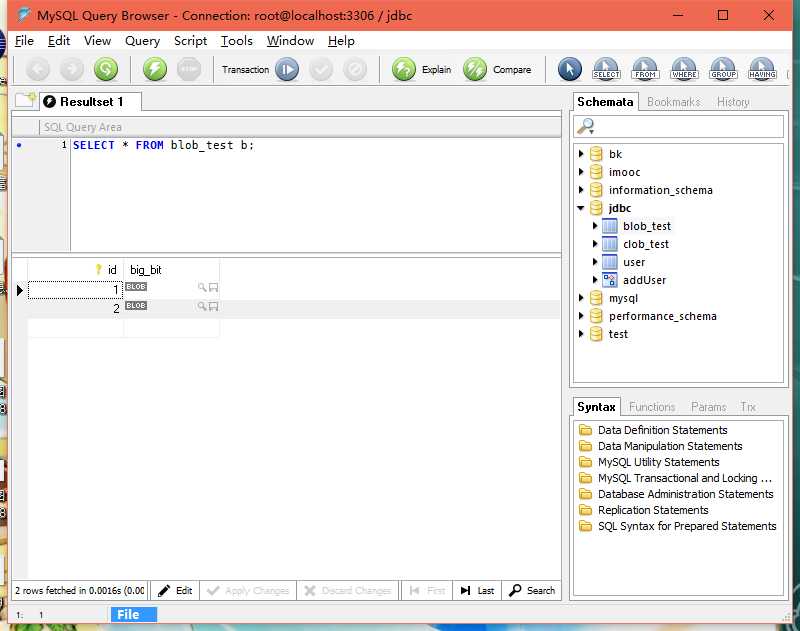Expand the test schema
800x631 pixels.
coord(581,334)
